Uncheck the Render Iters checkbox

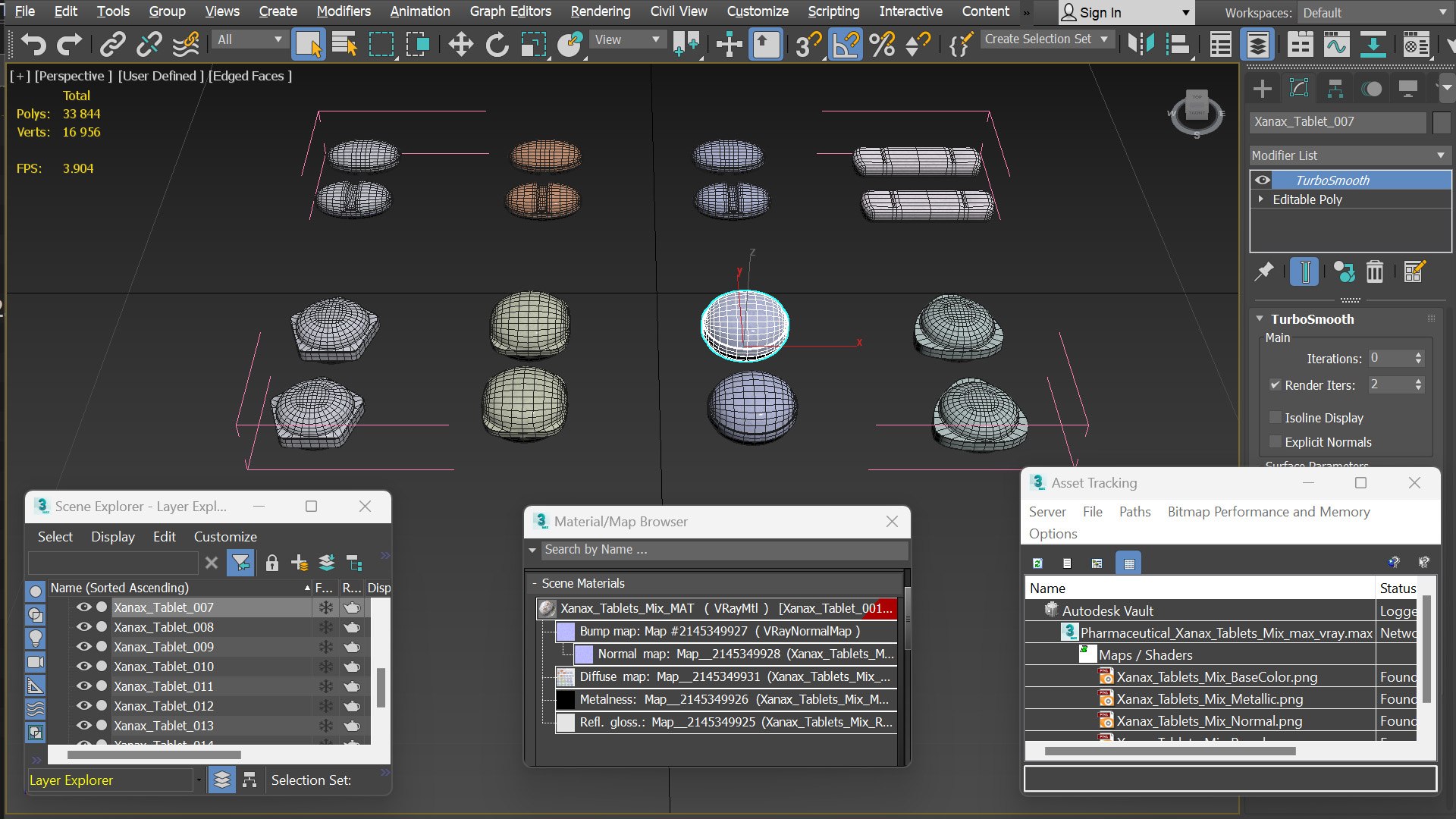1276,385
